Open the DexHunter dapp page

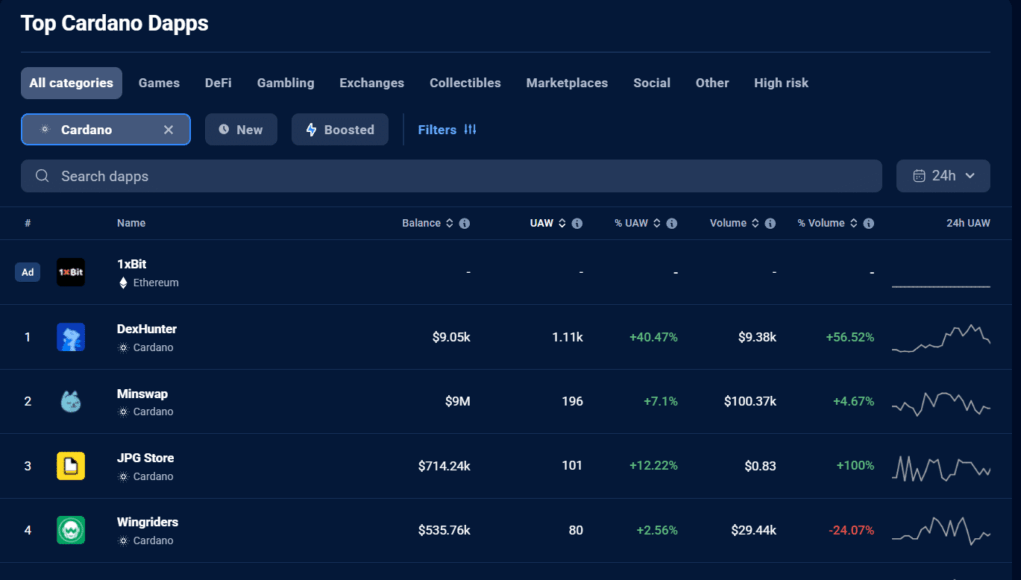click(x=147, y=329)
